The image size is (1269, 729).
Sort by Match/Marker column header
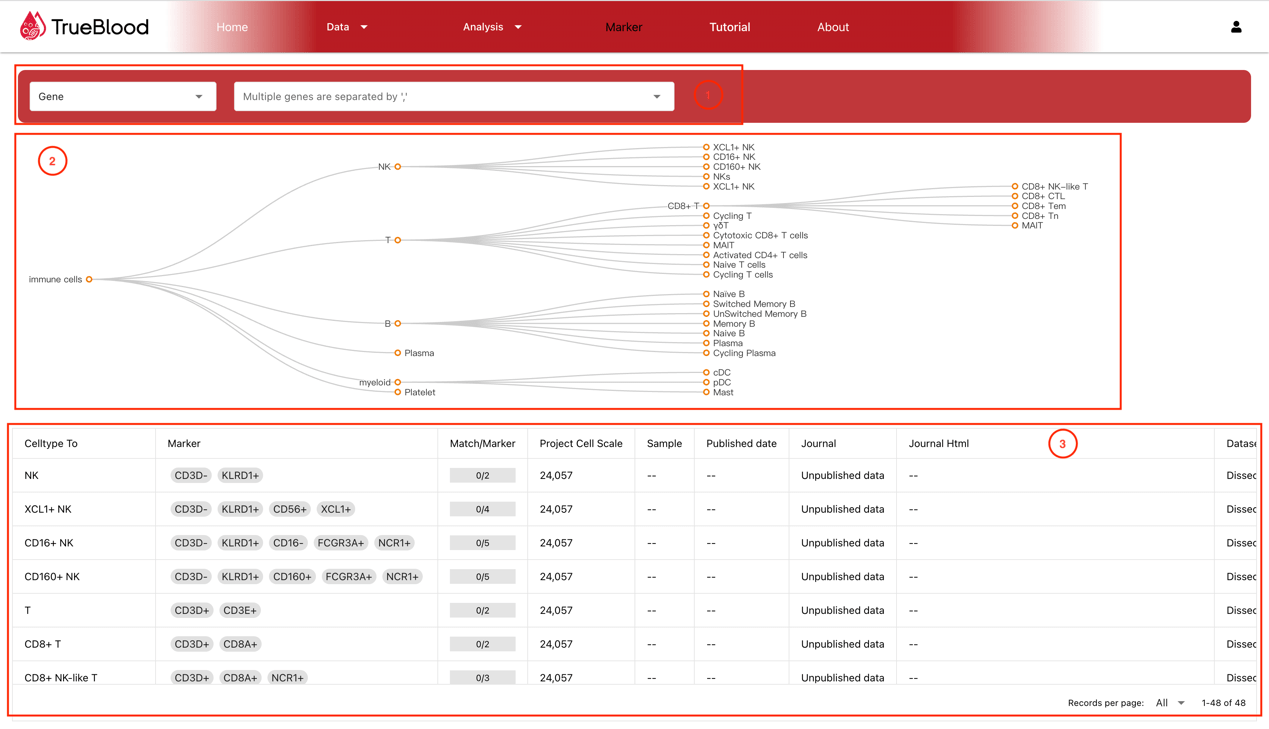tap(482, 443)
